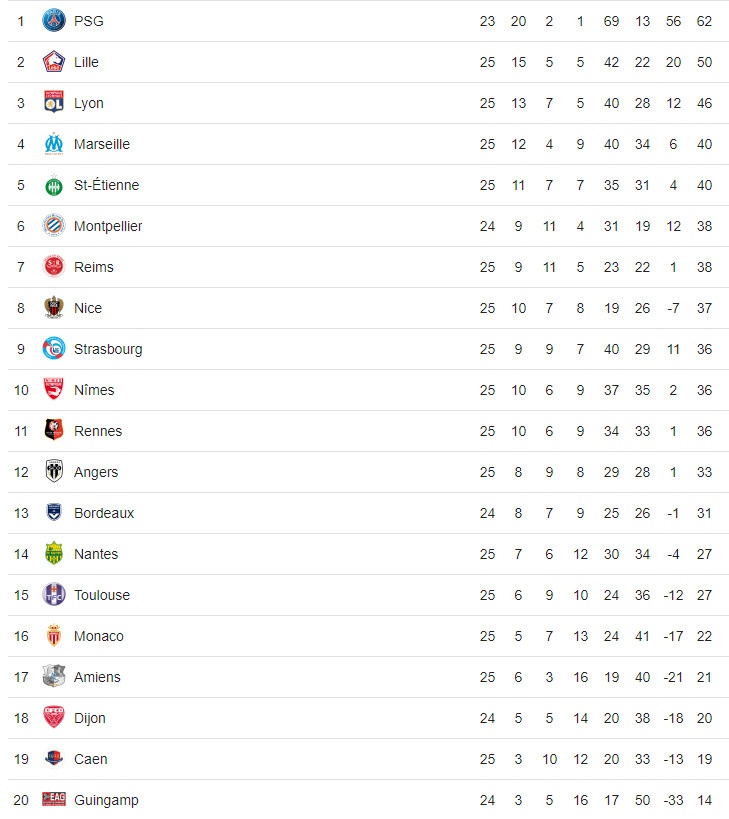Click the Lille club crest icon
The width and height of the screenshot is (729, 819).
54,62
